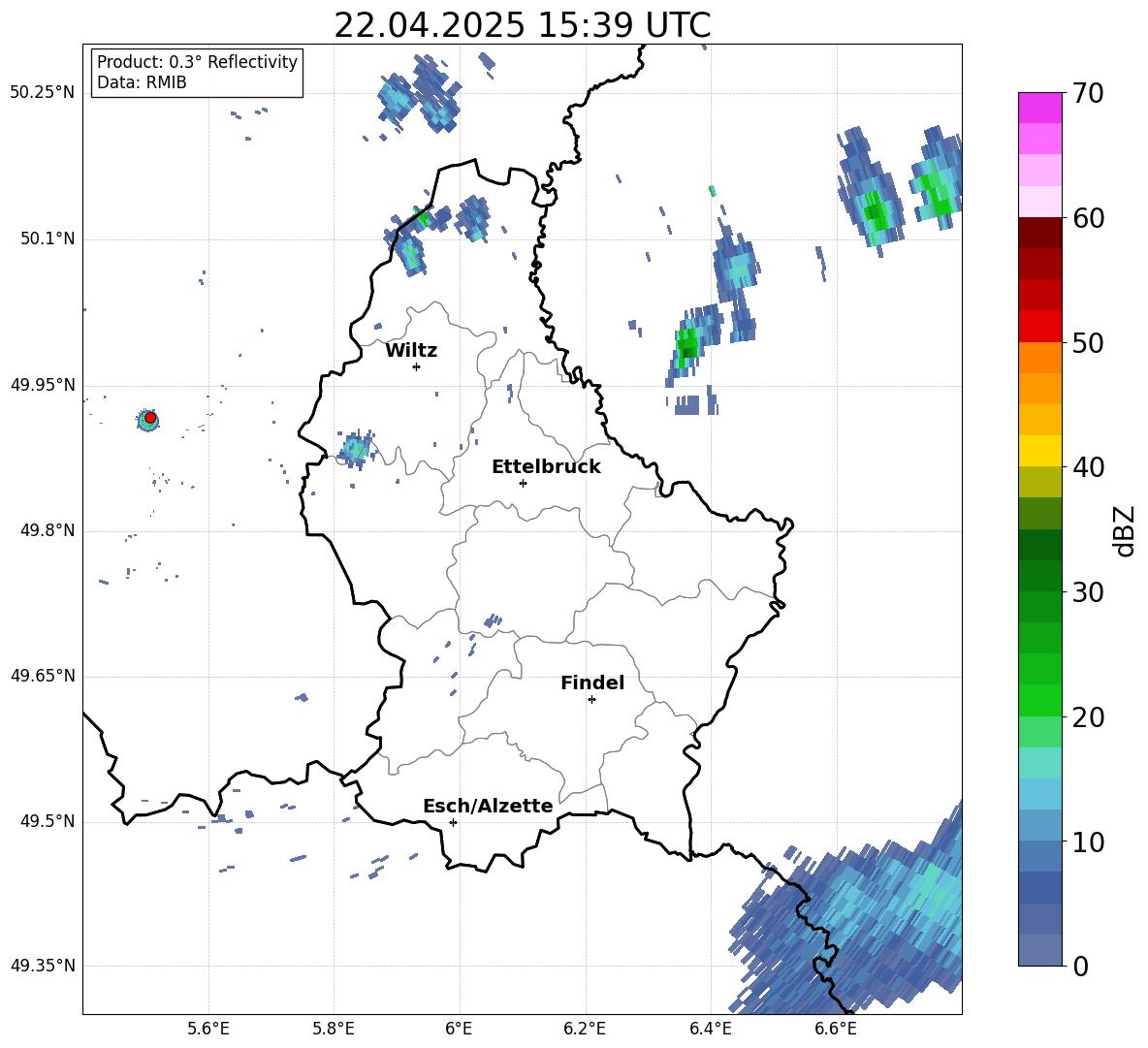
Task: Click the 49.8°N latitude tick label
Action: (47, 530)
